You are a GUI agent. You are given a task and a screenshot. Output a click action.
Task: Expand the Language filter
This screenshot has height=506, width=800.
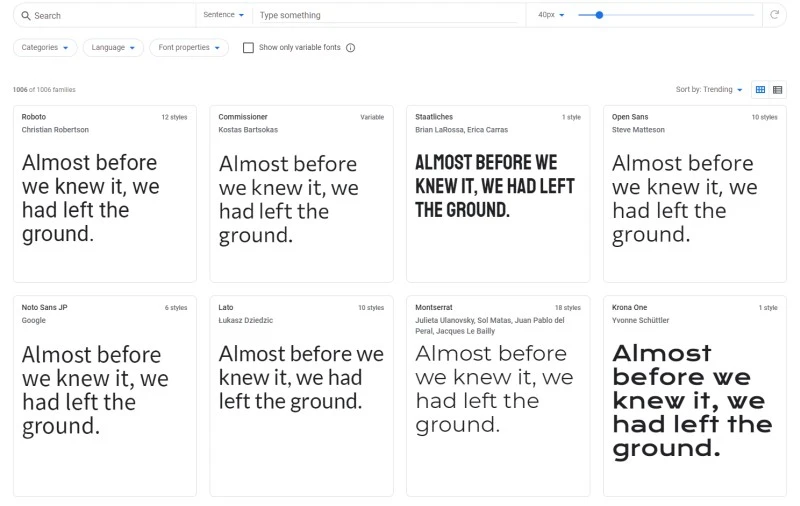point(113,47)
